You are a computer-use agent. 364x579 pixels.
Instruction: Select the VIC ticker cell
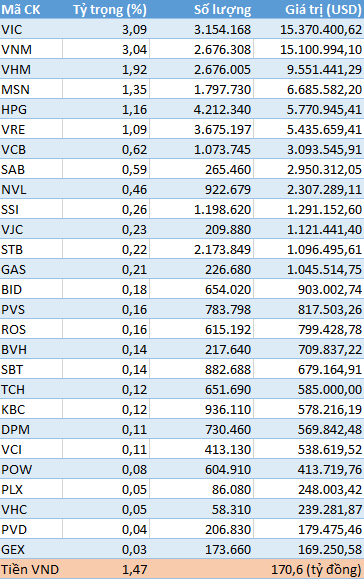pyautogui.click(x=31, y=29)
